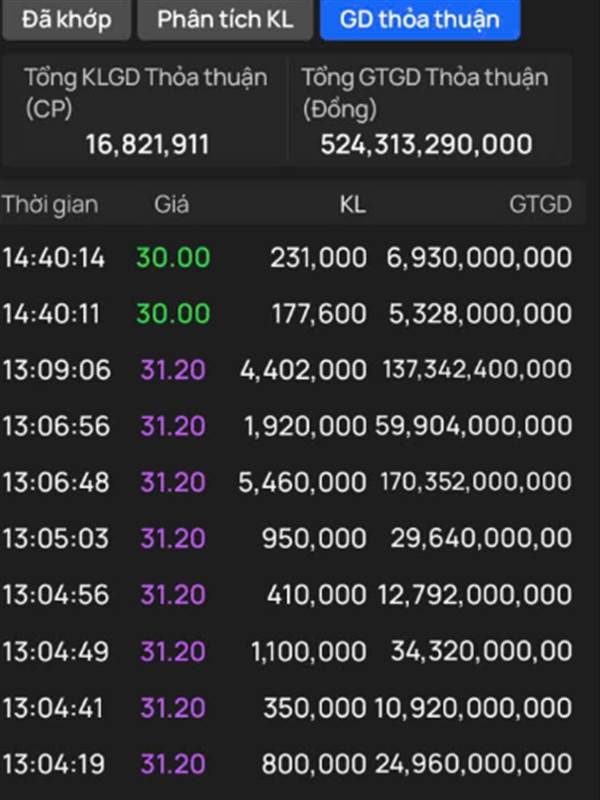The image size is (600, 800).
Task: Select the GD thỏa thuận tab
Action: tap(418, 19)
